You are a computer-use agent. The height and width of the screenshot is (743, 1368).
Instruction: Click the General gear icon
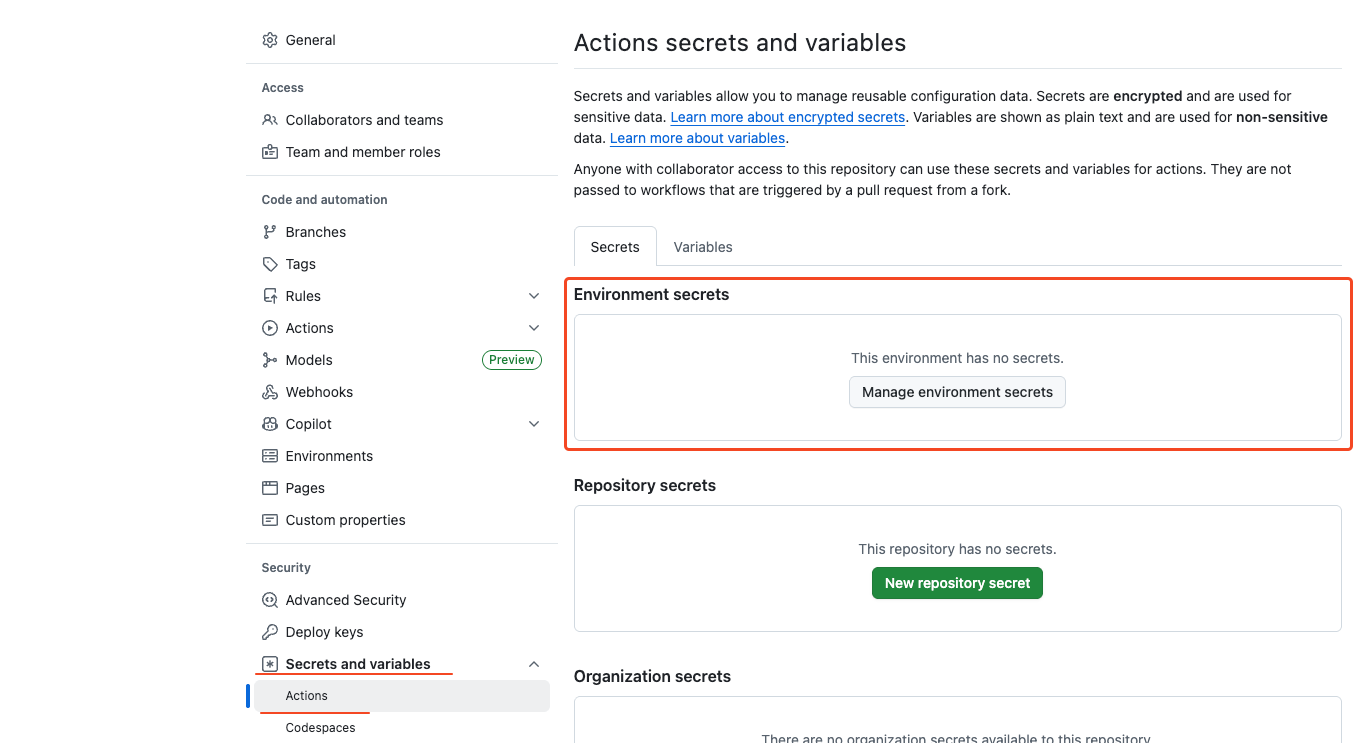[x=270, y=40]
